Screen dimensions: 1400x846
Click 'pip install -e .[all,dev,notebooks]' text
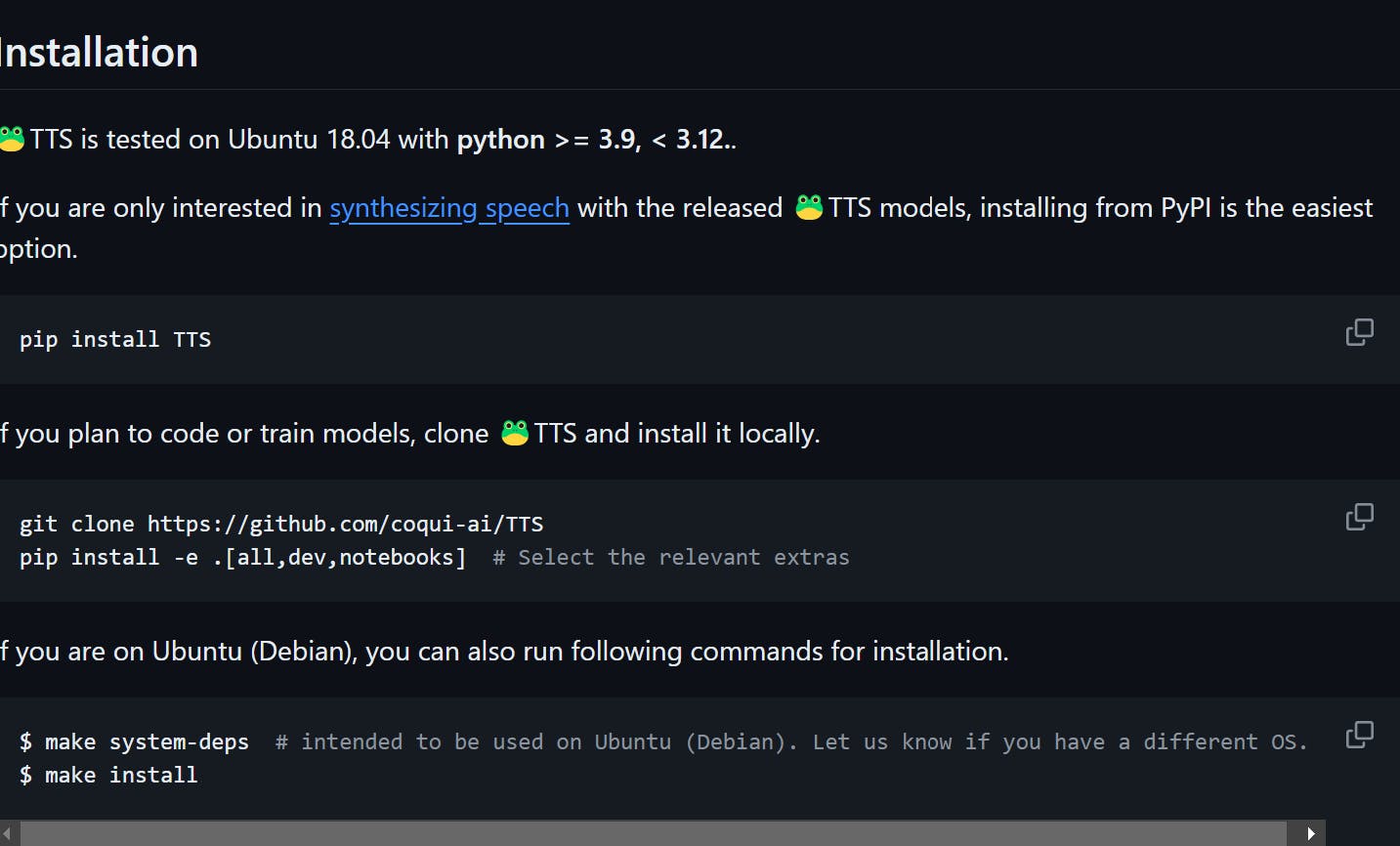(x=242, y=558)
